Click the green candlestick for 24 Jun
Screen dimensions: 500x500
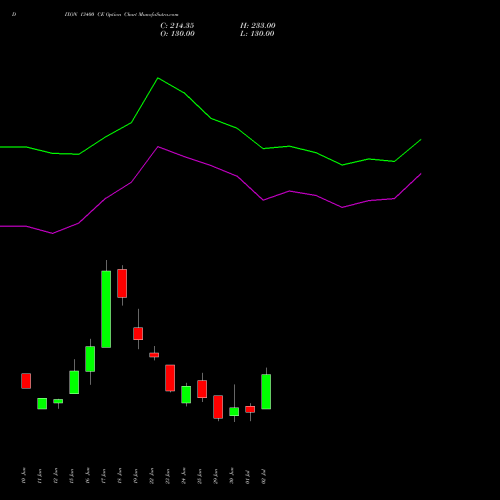(x=186, y=394)
